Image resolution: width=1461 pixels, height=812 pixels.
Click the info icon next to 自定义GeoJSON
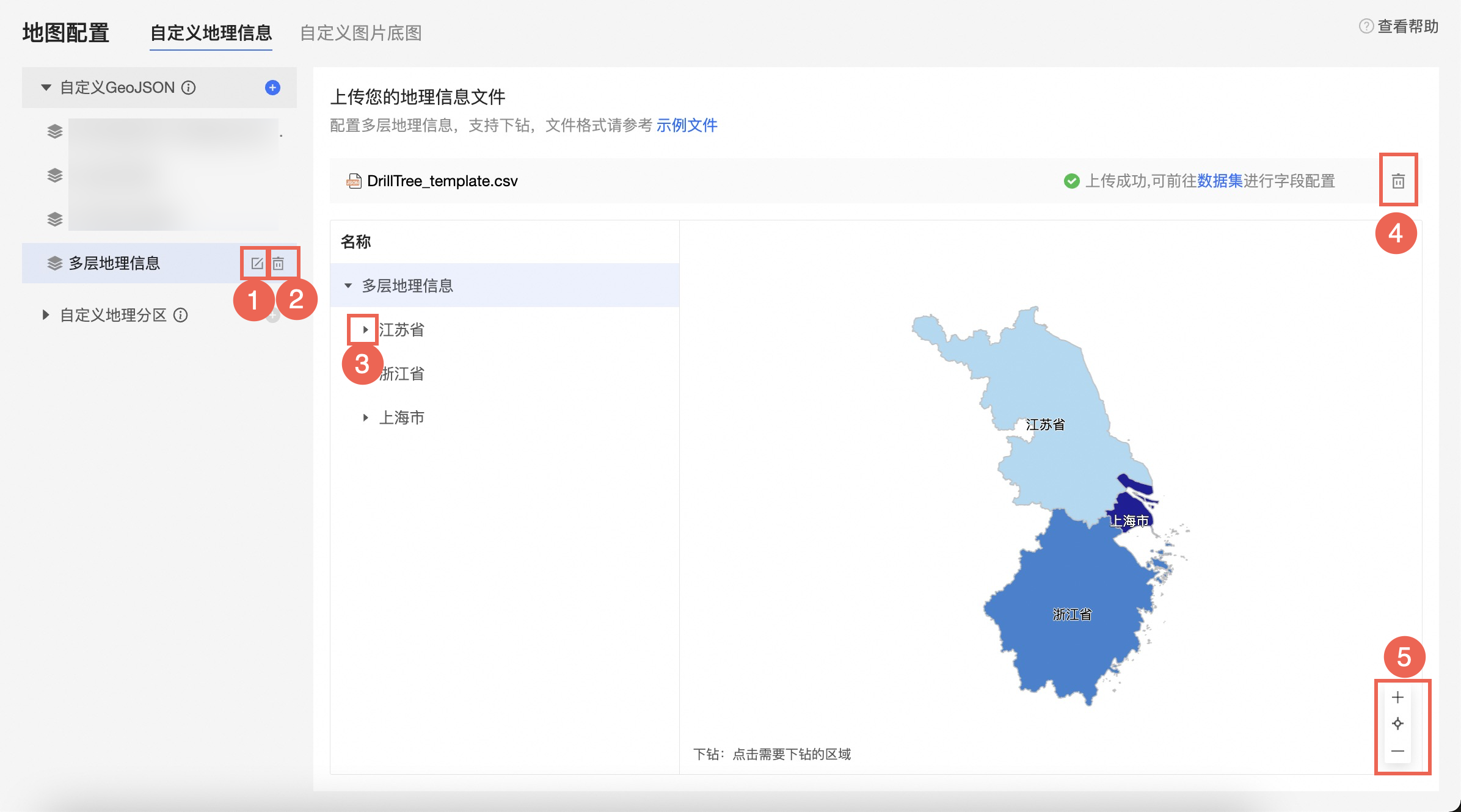[189, 88]
